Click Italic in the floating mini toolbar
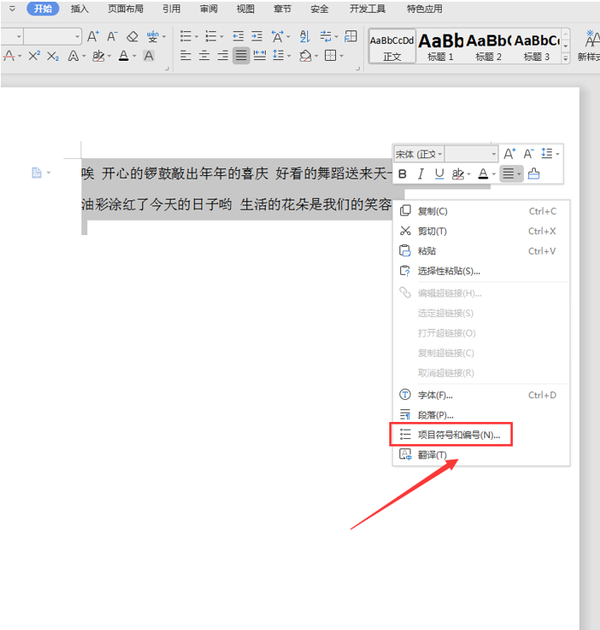600x630 pixels. [x=421, y=174]
